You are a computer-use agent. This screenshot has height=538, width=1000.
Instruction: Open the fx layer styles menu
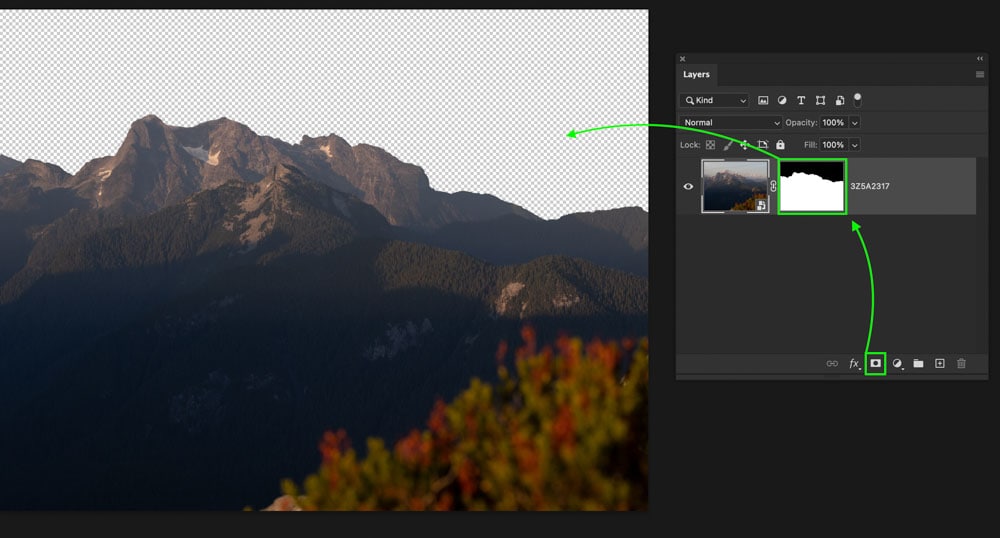tap(855, 363)
